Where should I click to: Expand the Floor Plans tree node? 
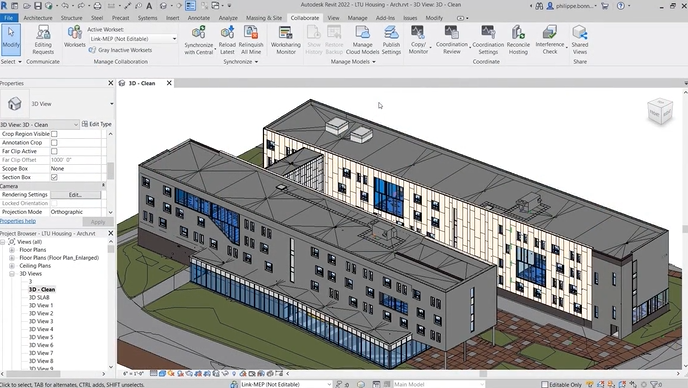pos(12,250)
